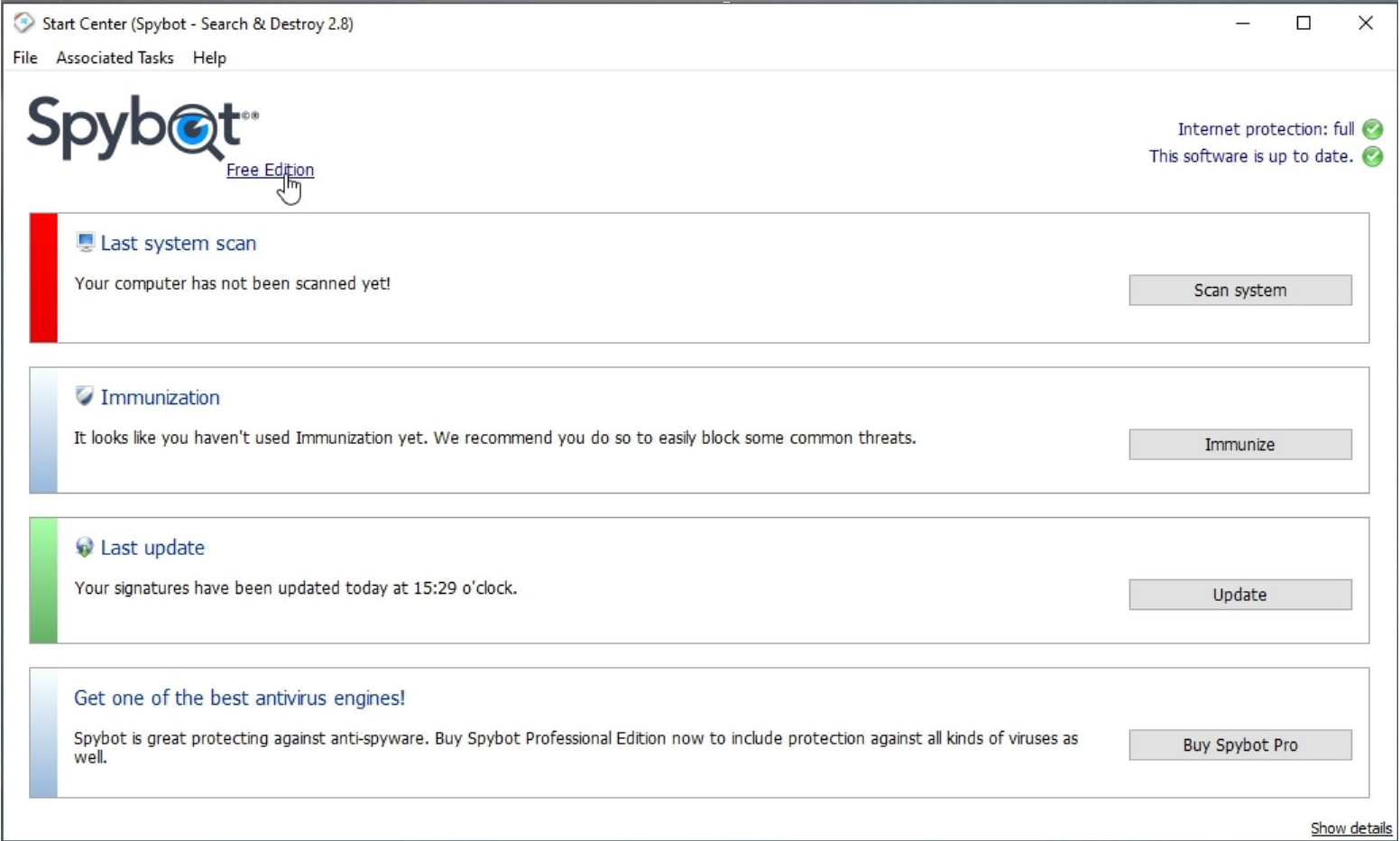Click the Update button
The image size is (1400, 841).
1239,595
